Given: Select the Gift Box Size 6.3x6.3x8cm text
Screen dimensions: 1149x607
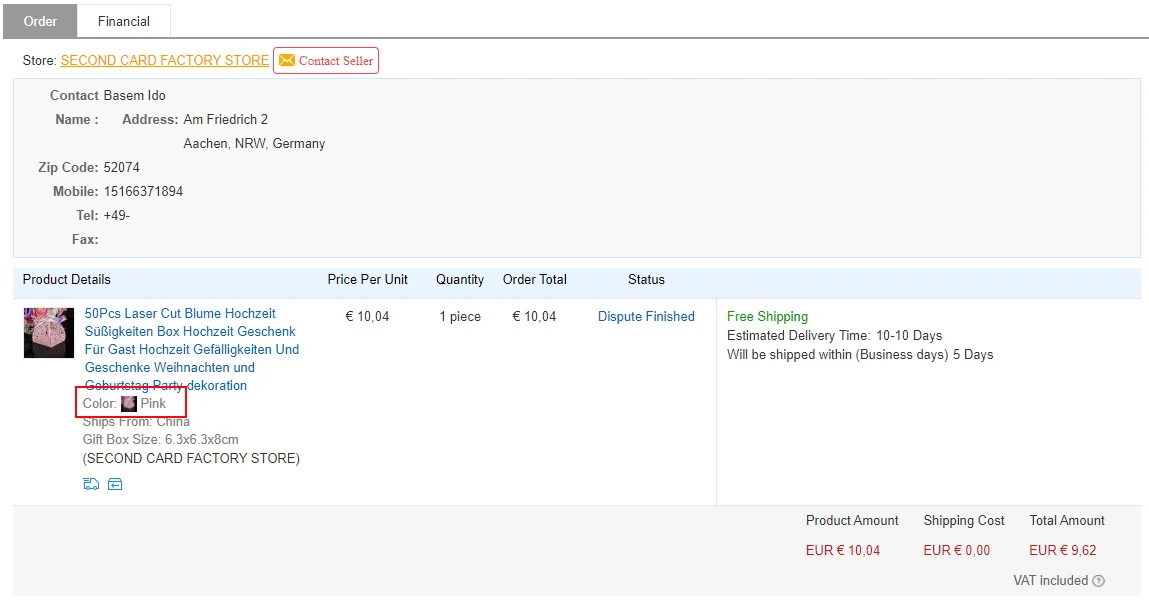Looking at the screenshot, I should click(160, 439).
